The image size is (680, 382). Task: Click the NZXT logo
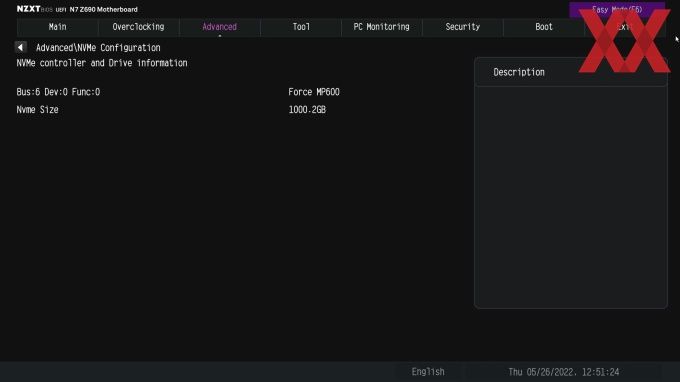(x=29, y=9)
